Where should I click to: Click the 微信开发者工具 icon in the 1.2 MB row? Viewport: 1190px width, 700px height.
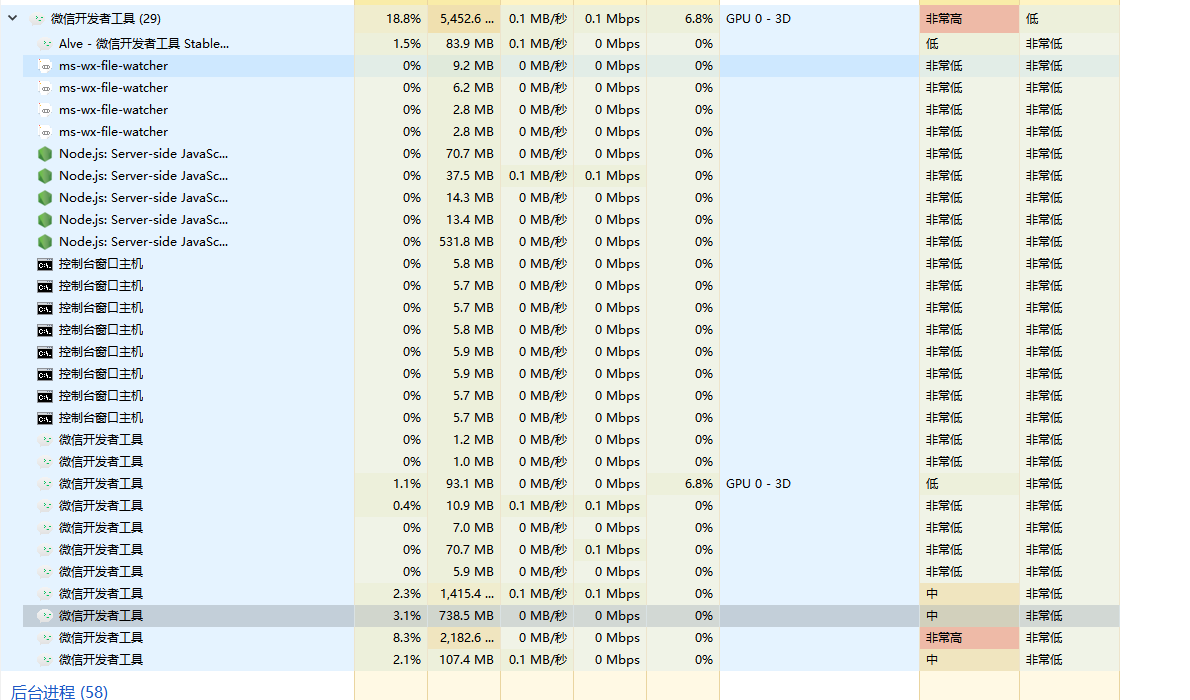[46, 440]
